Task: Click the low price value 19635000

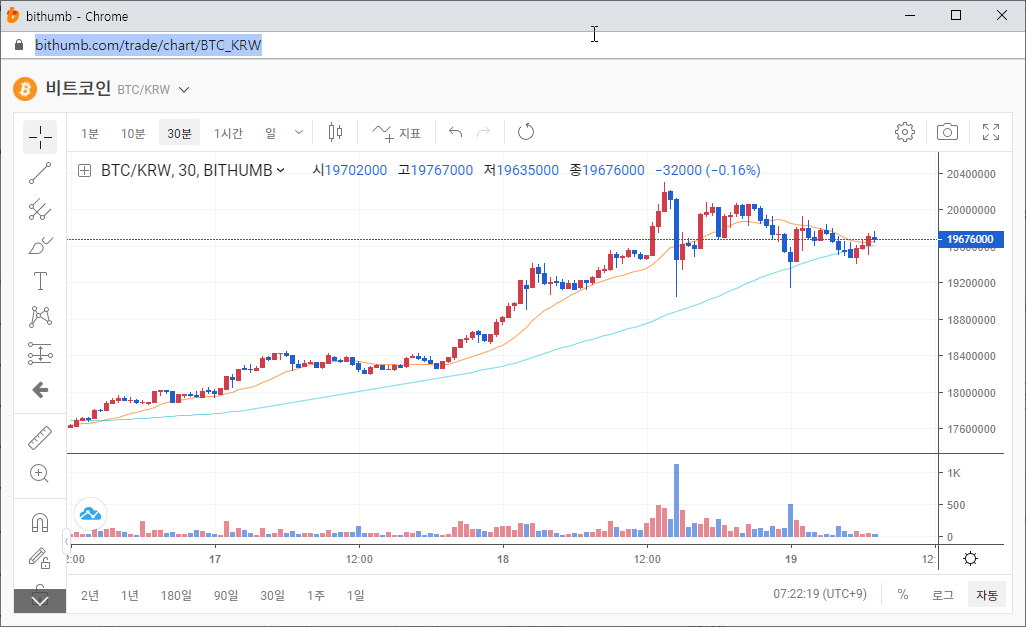Action: [527, 170]
